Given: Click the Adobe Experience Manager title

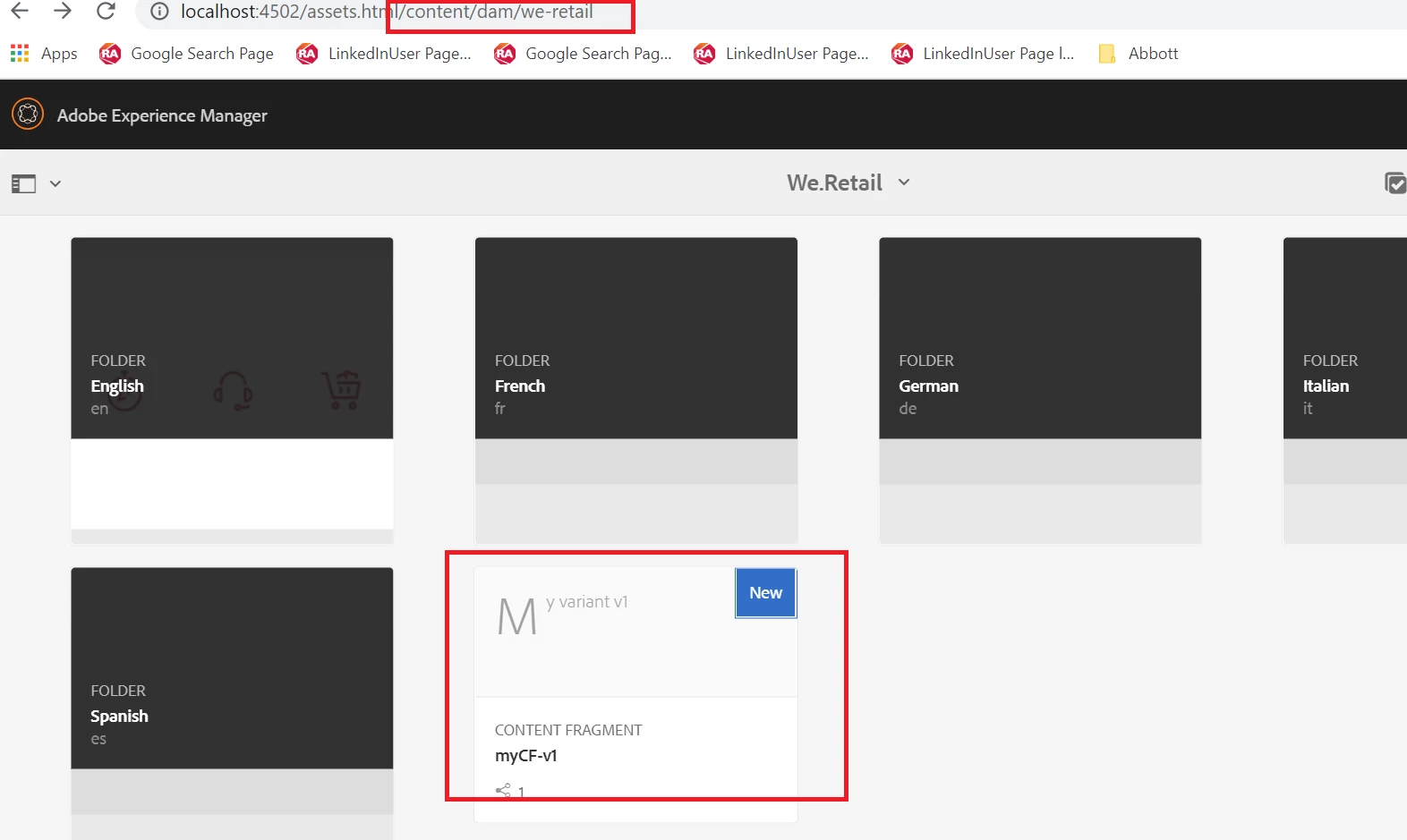Looking at the screenshot, I should click(162, 115).
